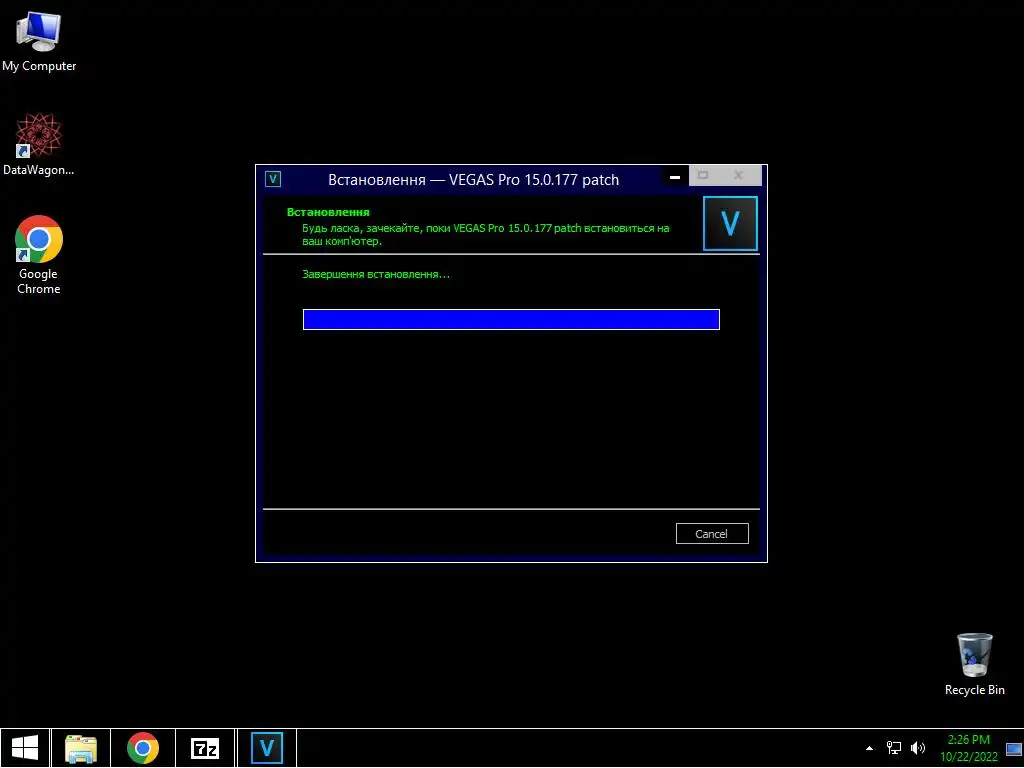Click the installer title bar V icon
This screenshot has width=1024, height=768.
[x=273, y=179]
